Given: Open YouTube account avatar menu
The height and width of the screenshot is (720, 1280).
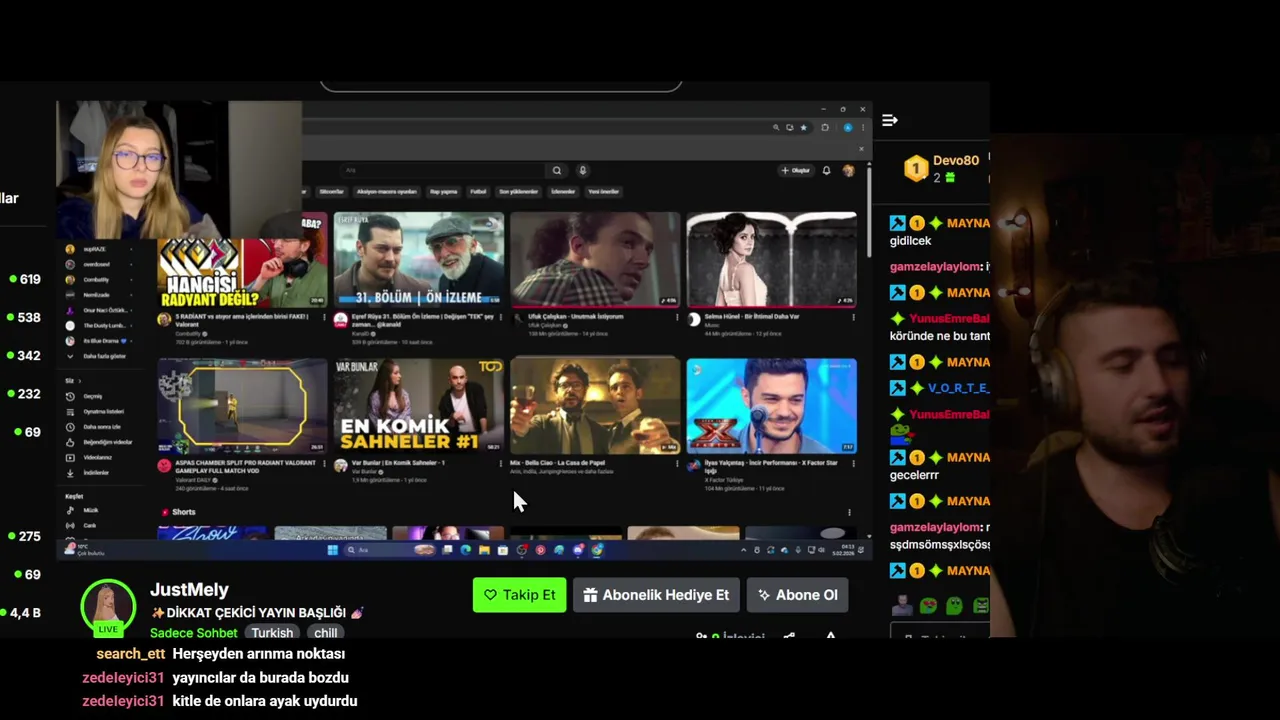Looking at the screenshot, I should pyautogui.click(x=848, y=170).
